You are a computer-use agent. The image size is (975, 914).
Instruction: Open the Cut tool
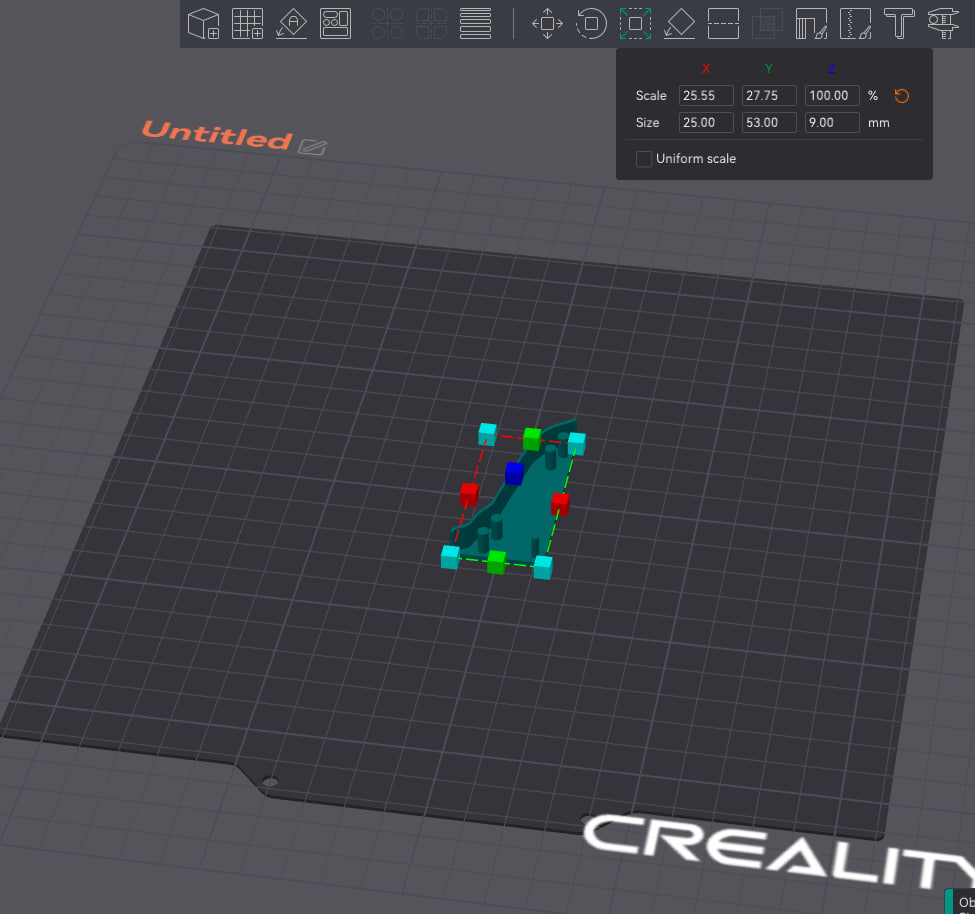[x=723, y=24]
